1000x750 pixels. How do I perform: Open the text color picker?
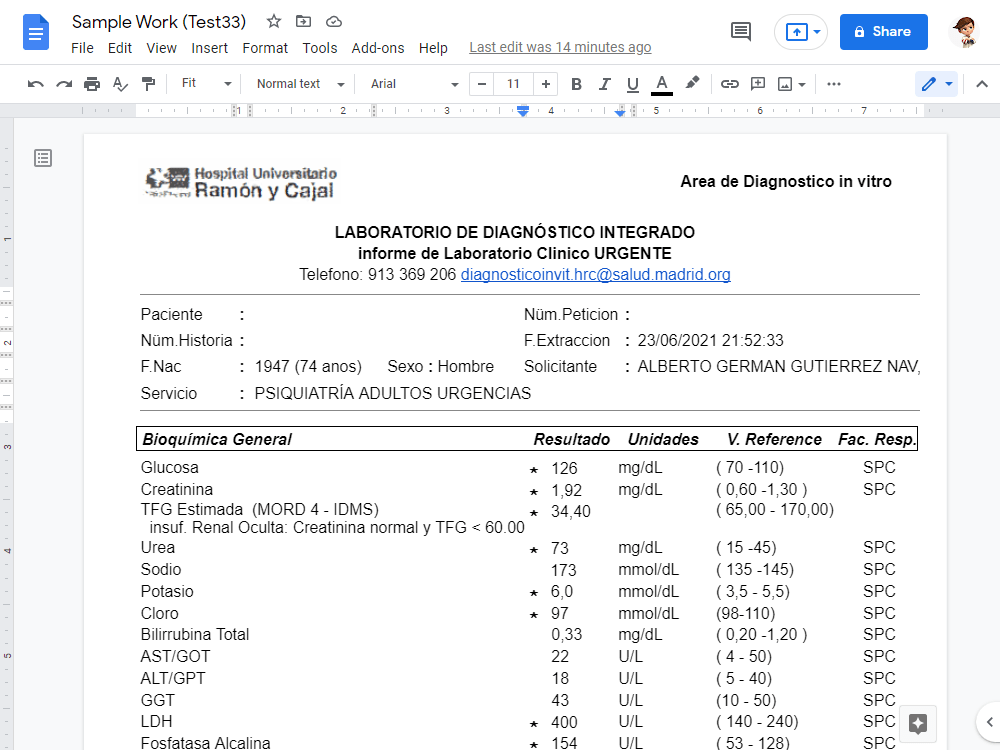coord(662,84)
